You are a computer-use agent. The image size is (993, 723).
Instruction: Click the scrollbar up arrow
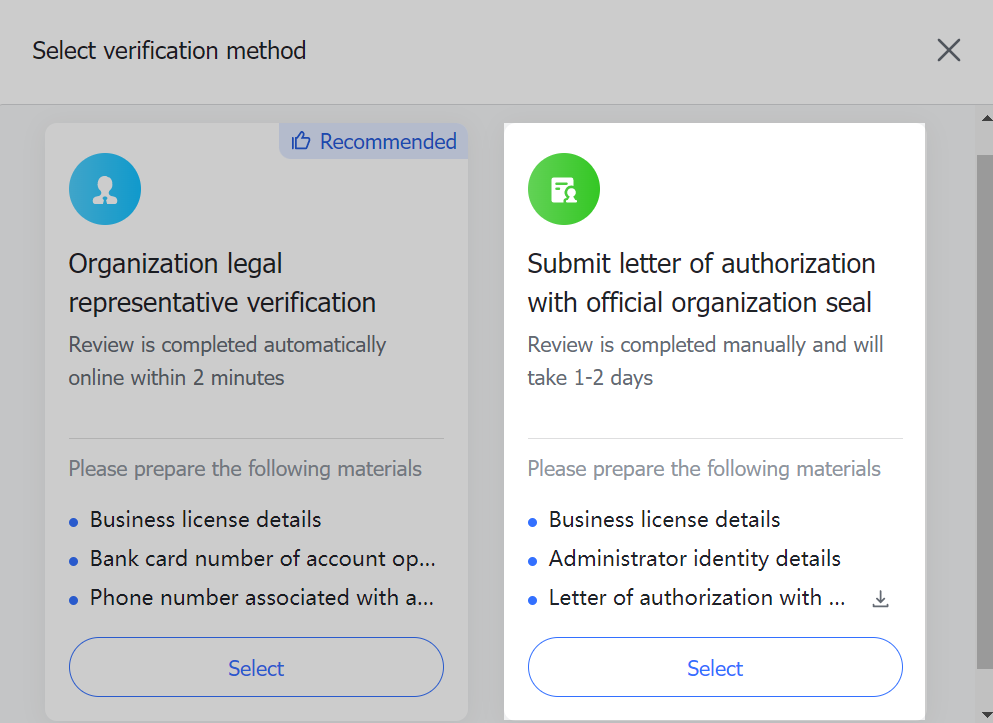985,117
